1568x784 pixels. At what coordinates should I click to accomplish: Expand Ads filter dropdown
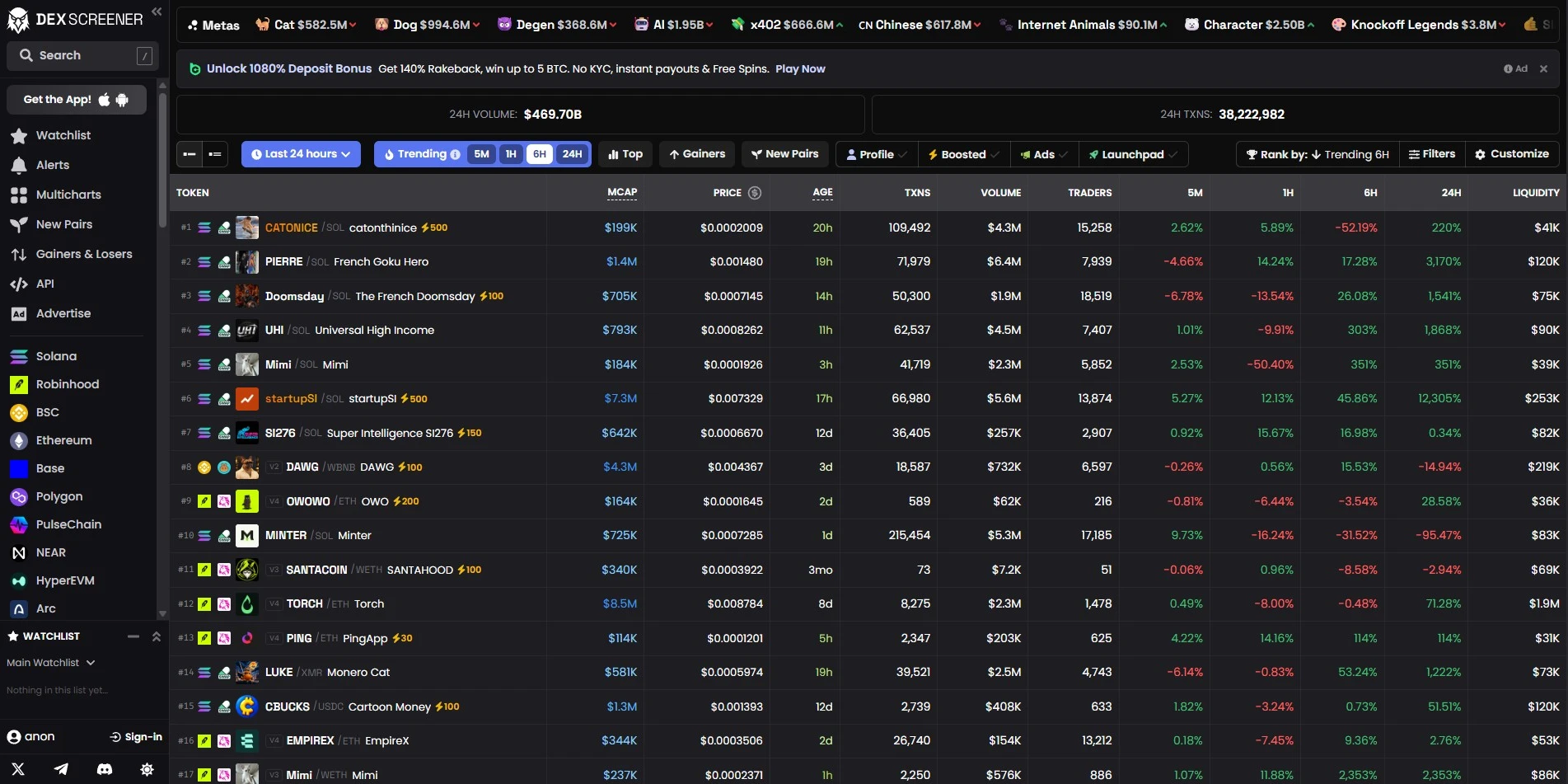pyautogui.click(x=1044, y=154)
